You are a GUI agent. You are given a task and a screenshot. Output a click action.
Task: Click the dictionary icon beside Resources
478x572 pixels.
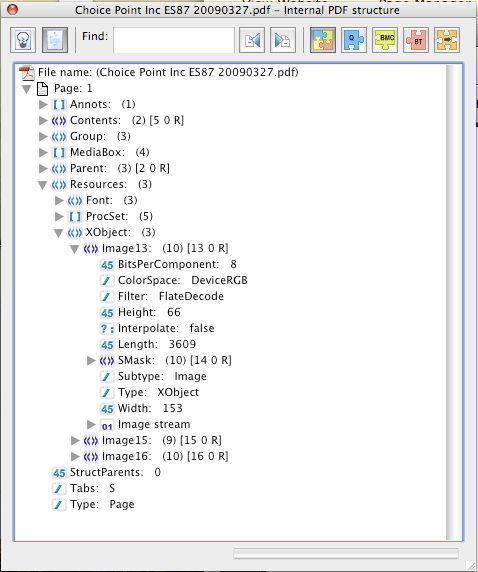[59, 185]
